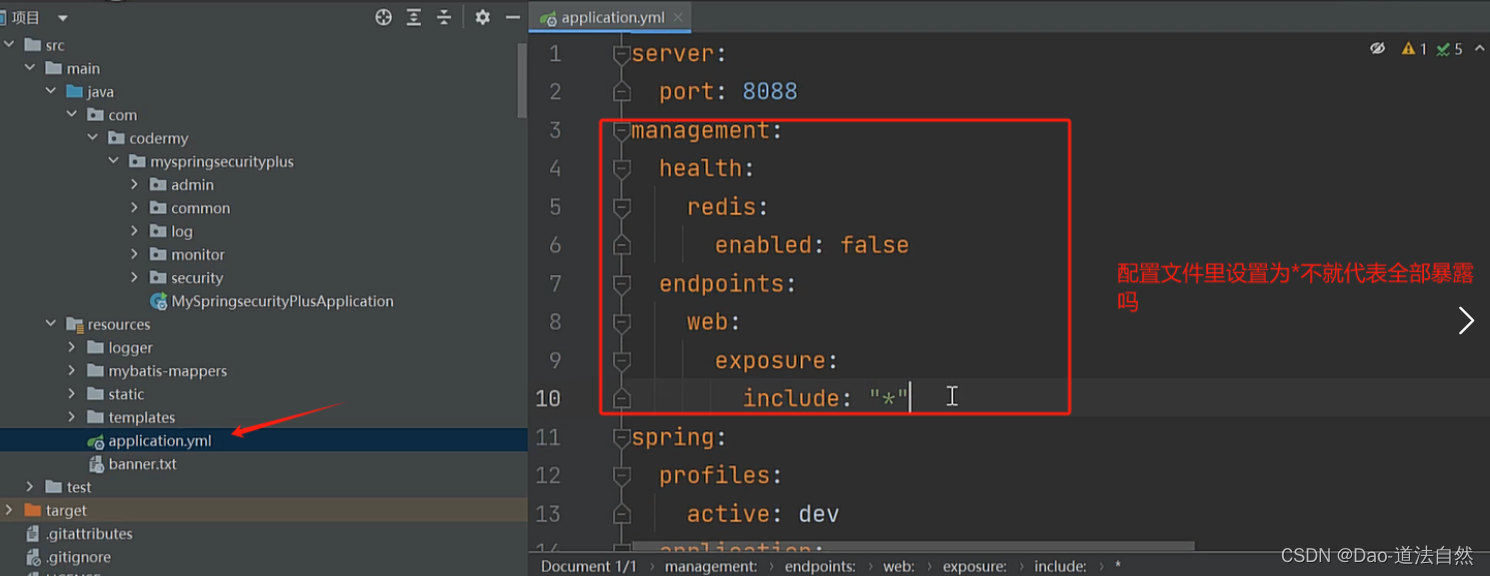Screen dimensions: 1490x576
Task: Collapse the resources folder
Action: point(52,324)
